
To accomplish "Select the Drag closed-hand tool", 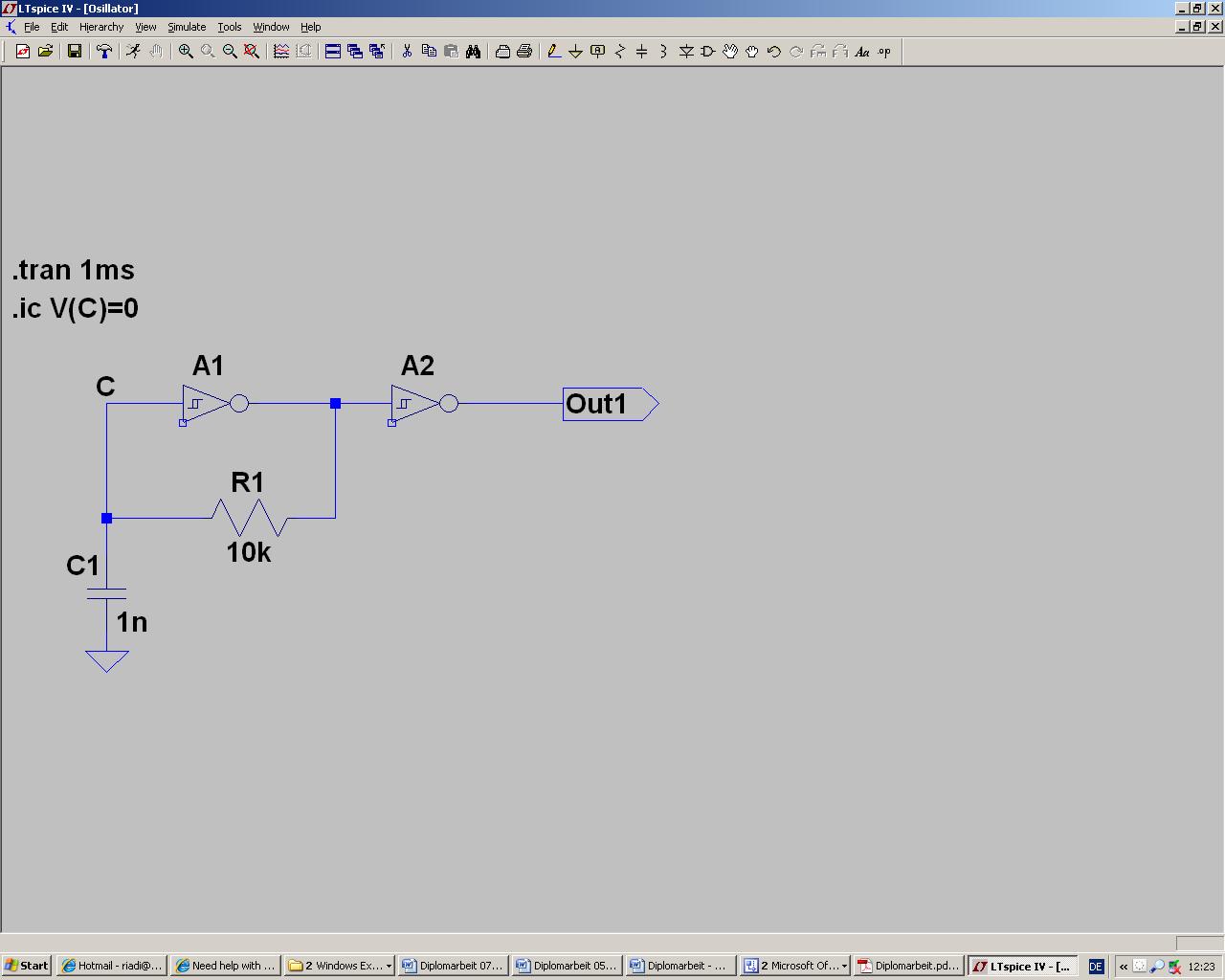I will (x=752, y=52).
